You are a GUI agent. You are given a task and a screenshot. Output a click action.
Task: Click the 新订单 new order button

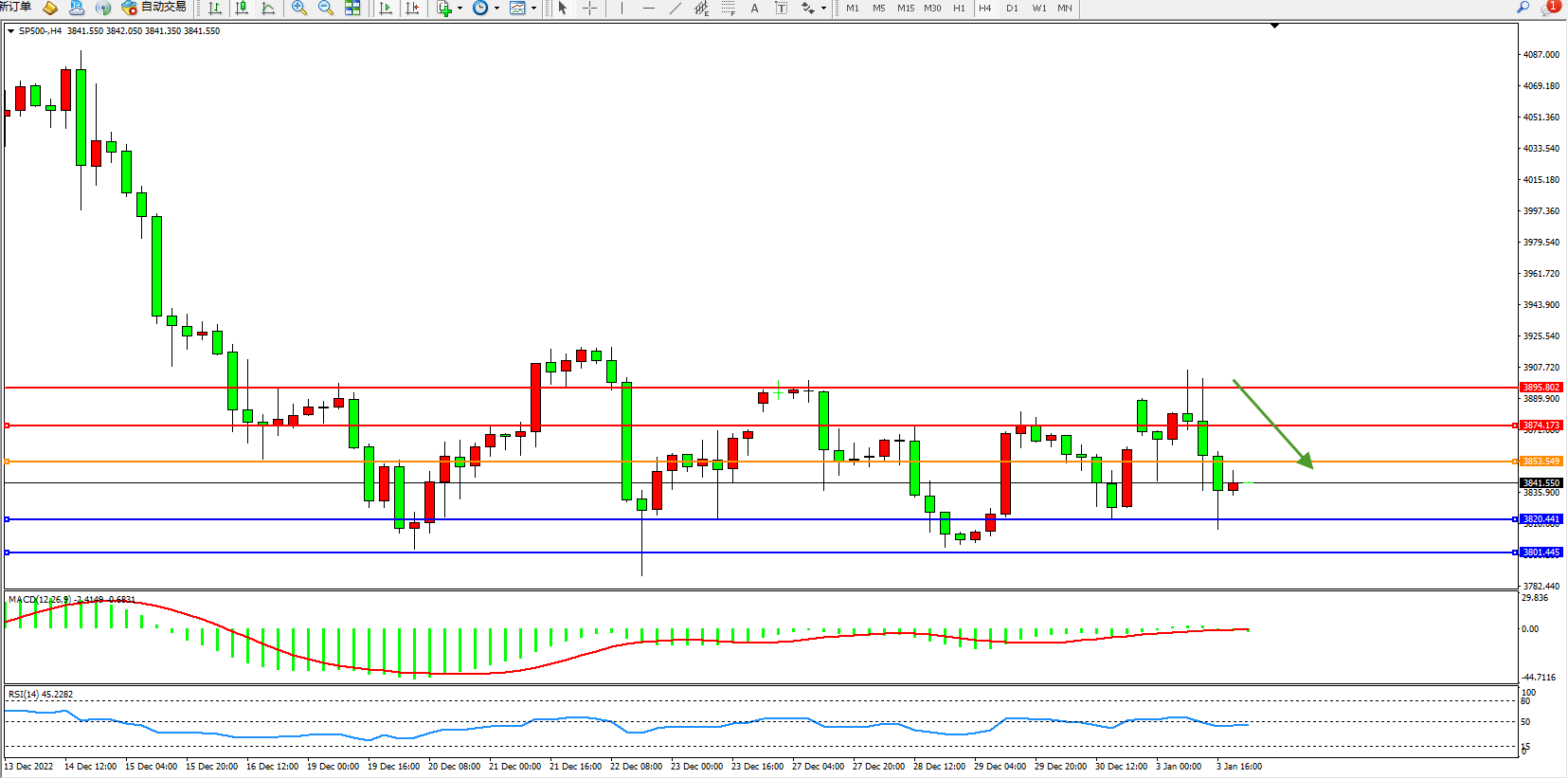(15, 8)
